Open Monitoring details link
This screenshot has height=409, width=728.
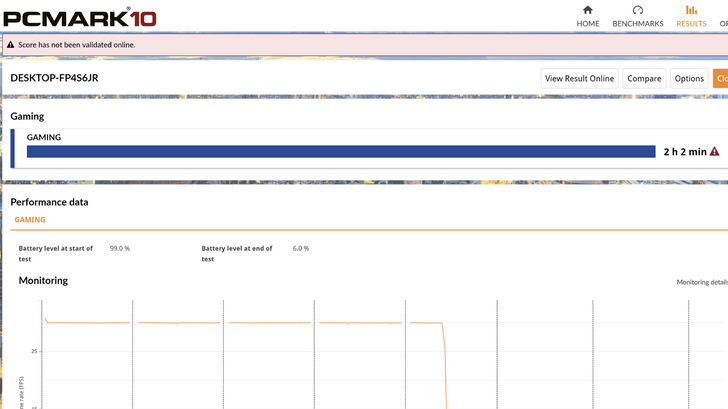702,282
